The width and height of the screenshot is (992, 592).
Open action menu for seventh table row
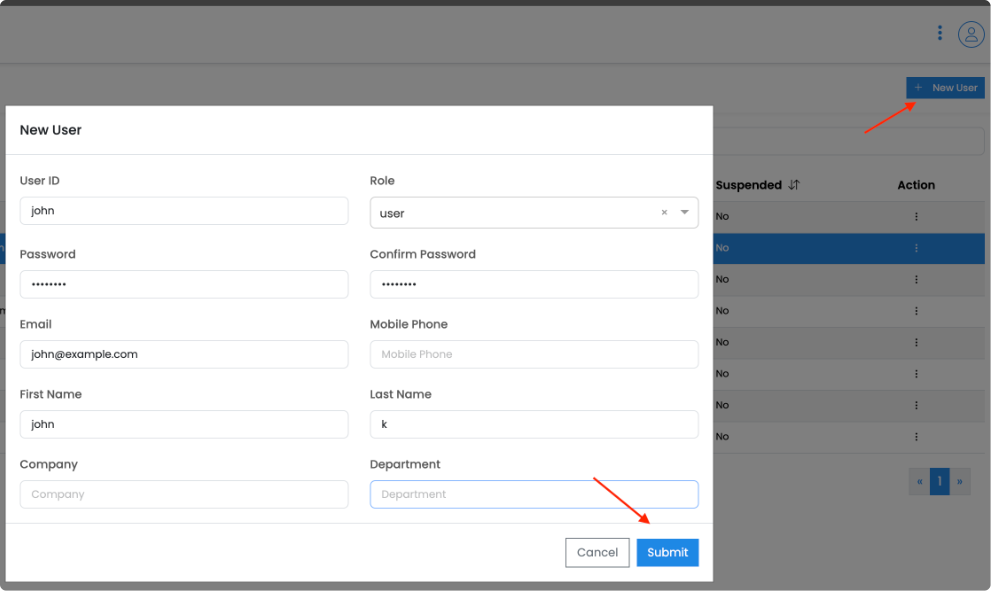click(916, 405)
